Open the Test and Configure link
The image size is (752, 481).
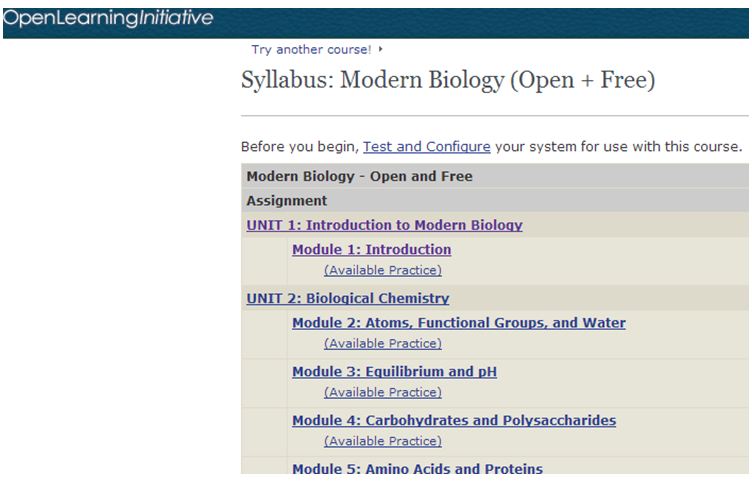pyautogui.click(x=426, y=146)
